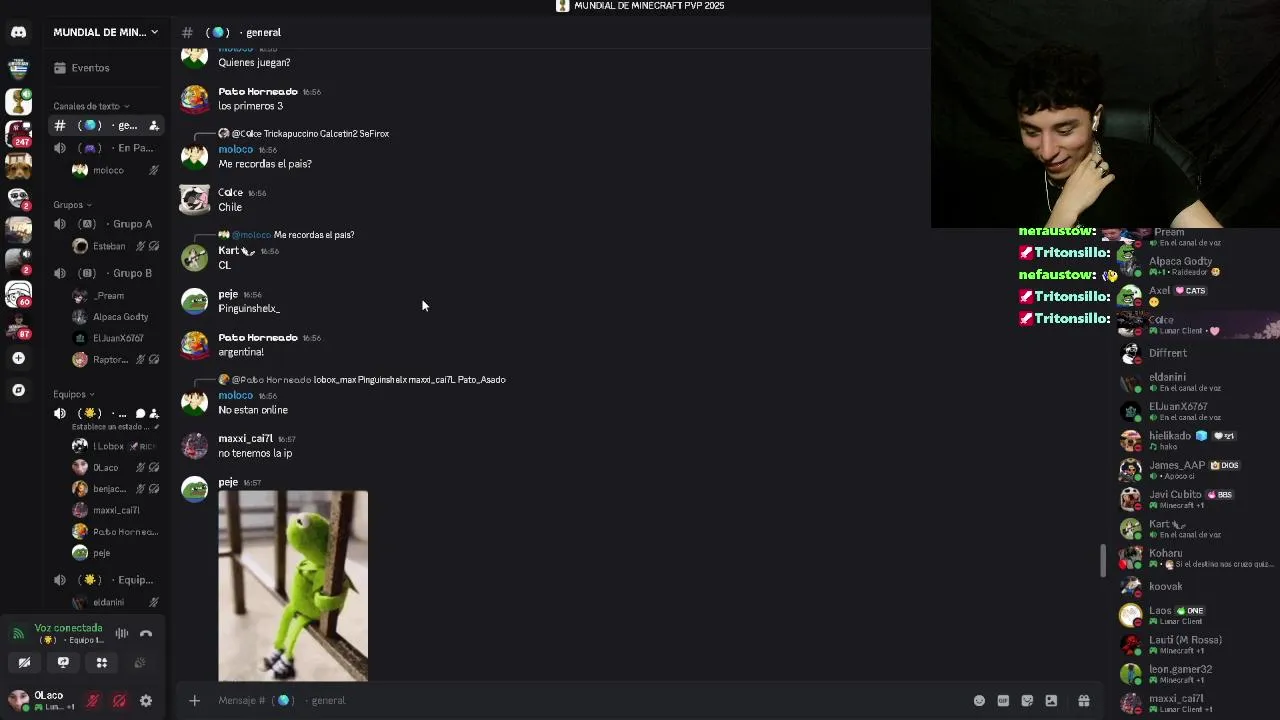The width and height of the screenshot is (1280, 720).
Task: Open Discord home direct messages
Action: [x=18, y=32]
